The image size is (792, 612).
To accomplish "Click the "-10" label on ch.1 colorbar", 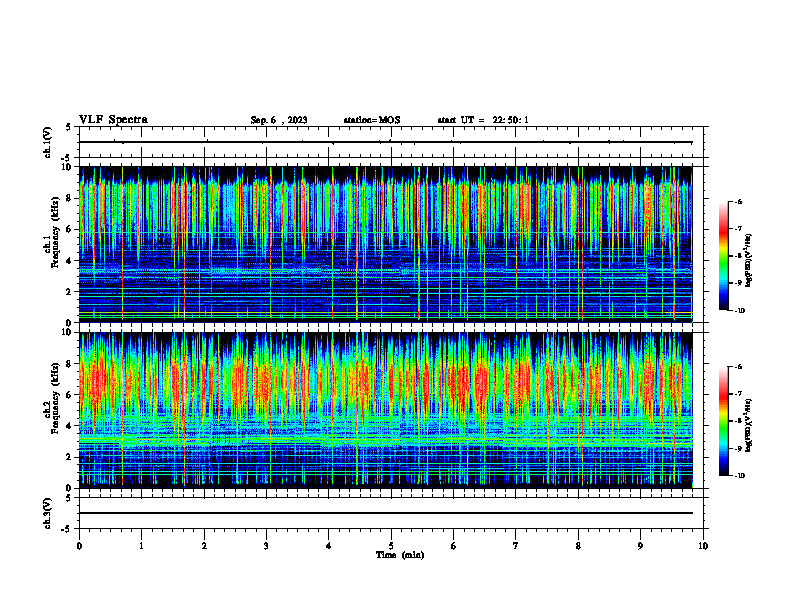I will click(739, 311).
